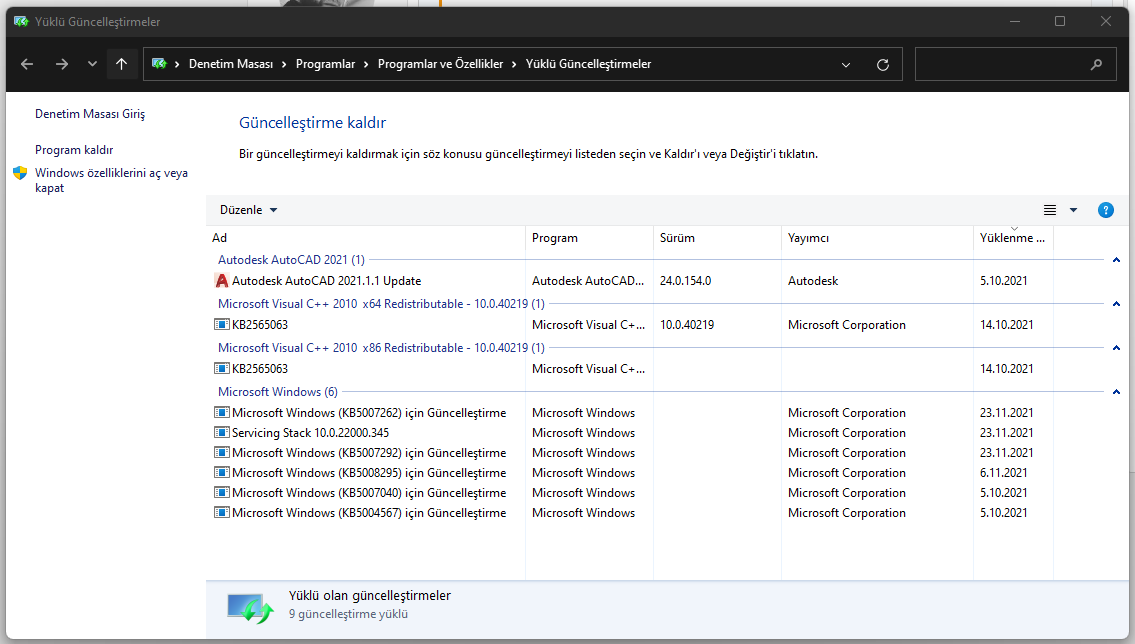This screenshot has width=1135, height=644.
Task: Collapse the Visual C++ 2010 x64 group
Action: tap(1115, 304)
